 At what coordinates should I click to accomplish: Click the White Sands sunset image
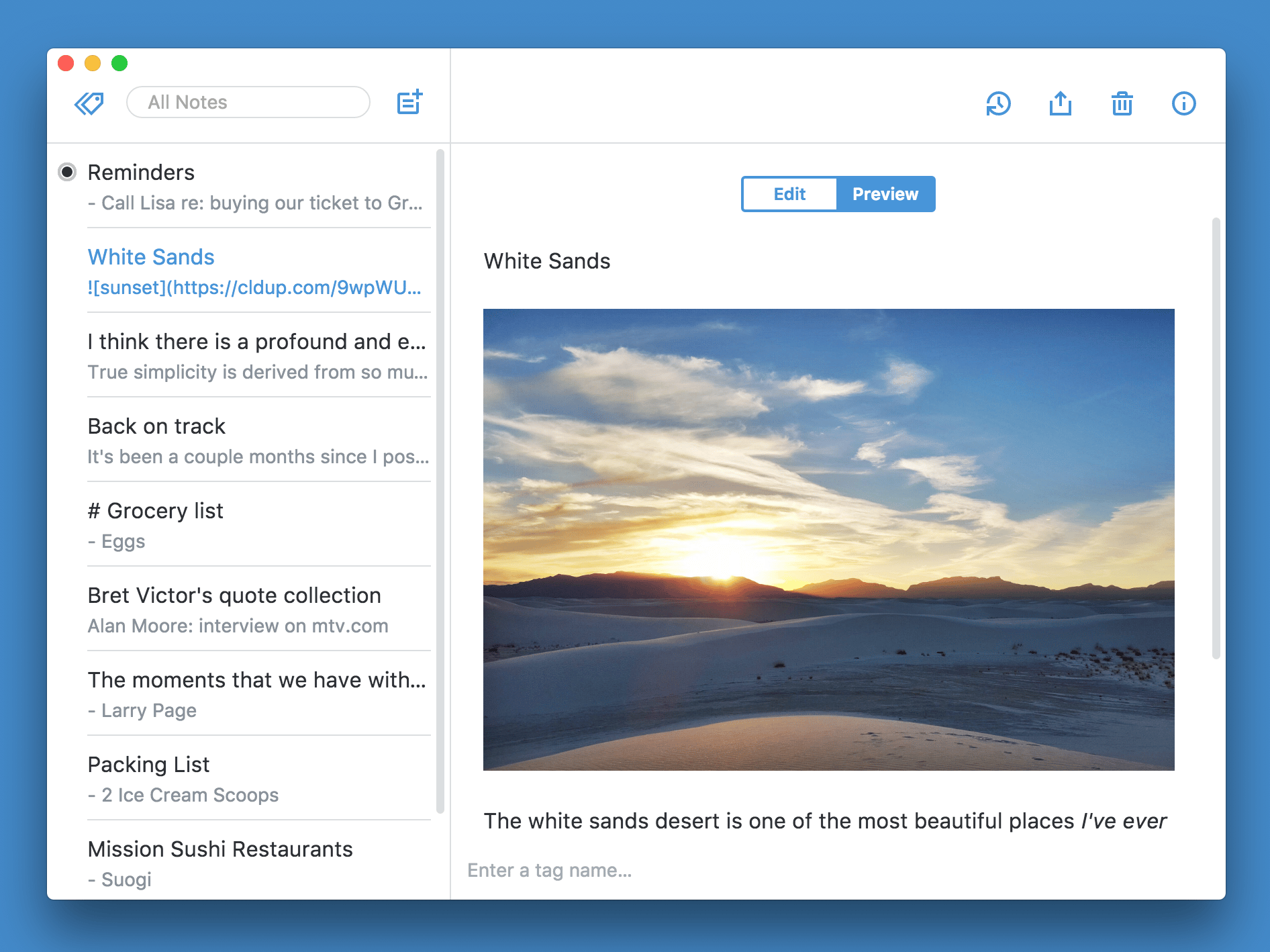[x=828, y=539]
